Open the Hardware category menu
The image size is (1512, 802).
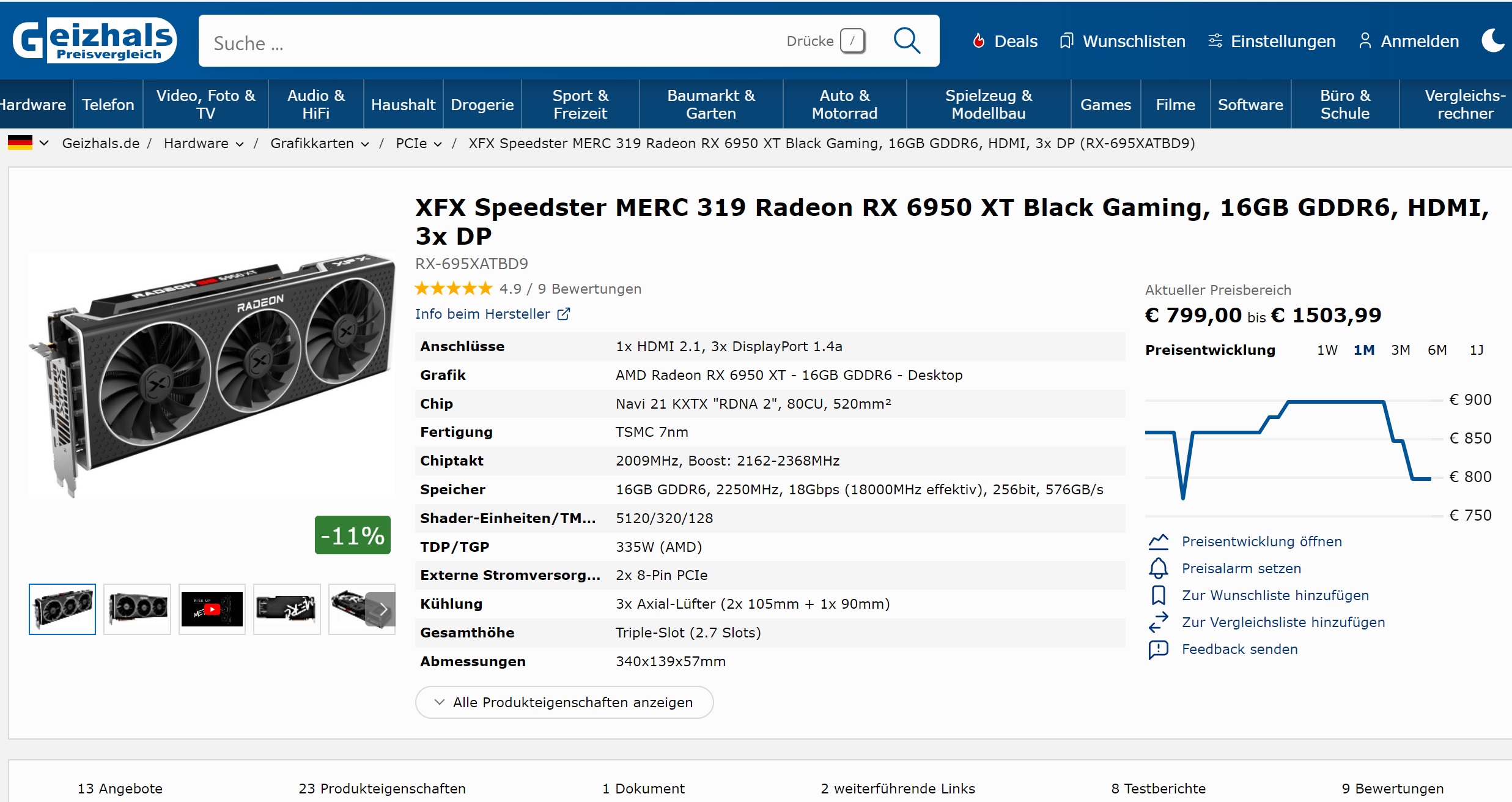[33, 105]
